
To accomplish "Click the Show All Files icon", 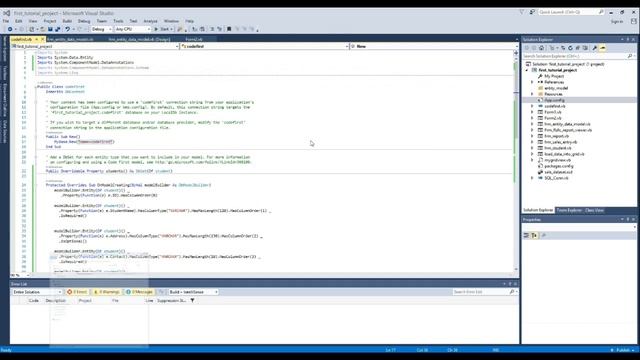I will click(585, 48).
